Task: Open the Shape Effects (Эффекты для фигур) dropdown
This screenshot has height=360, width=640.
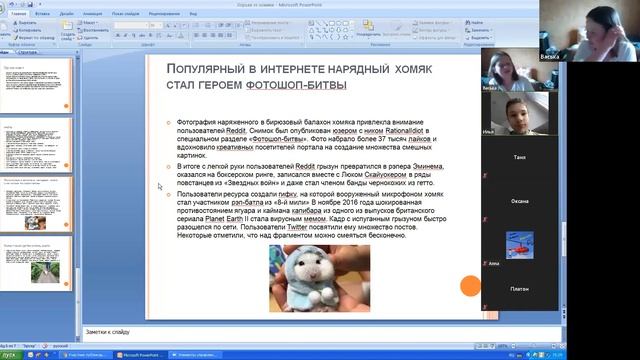Action: tap(435, 38)
